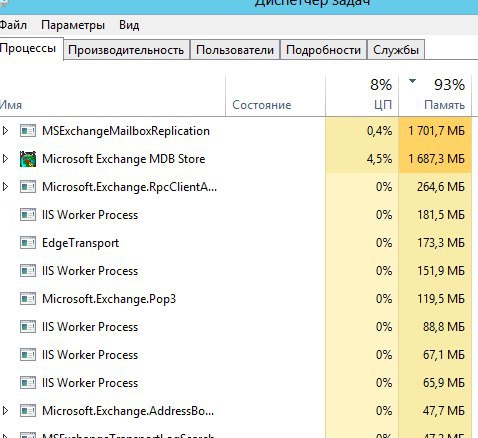Expand the Microsoft.Exchange.RpcClientA... group
Image resolution: width=478 pixels, height=438 pixels.
5,187
